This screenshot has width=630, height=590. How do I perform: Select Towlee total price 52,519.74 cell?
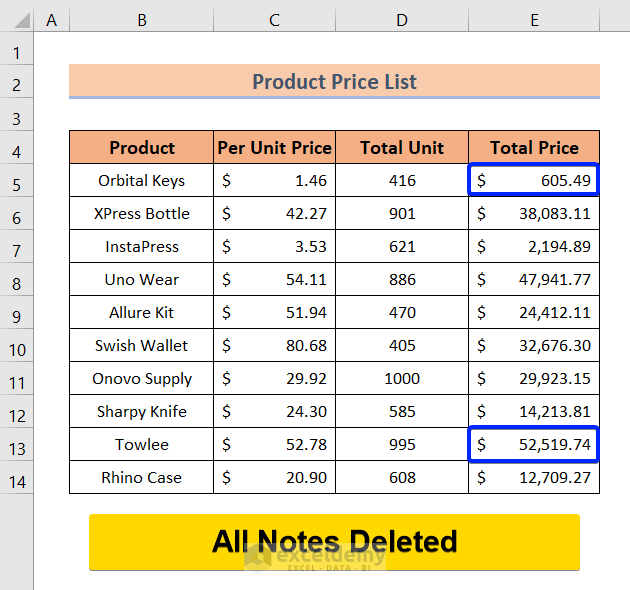[534, 445]
